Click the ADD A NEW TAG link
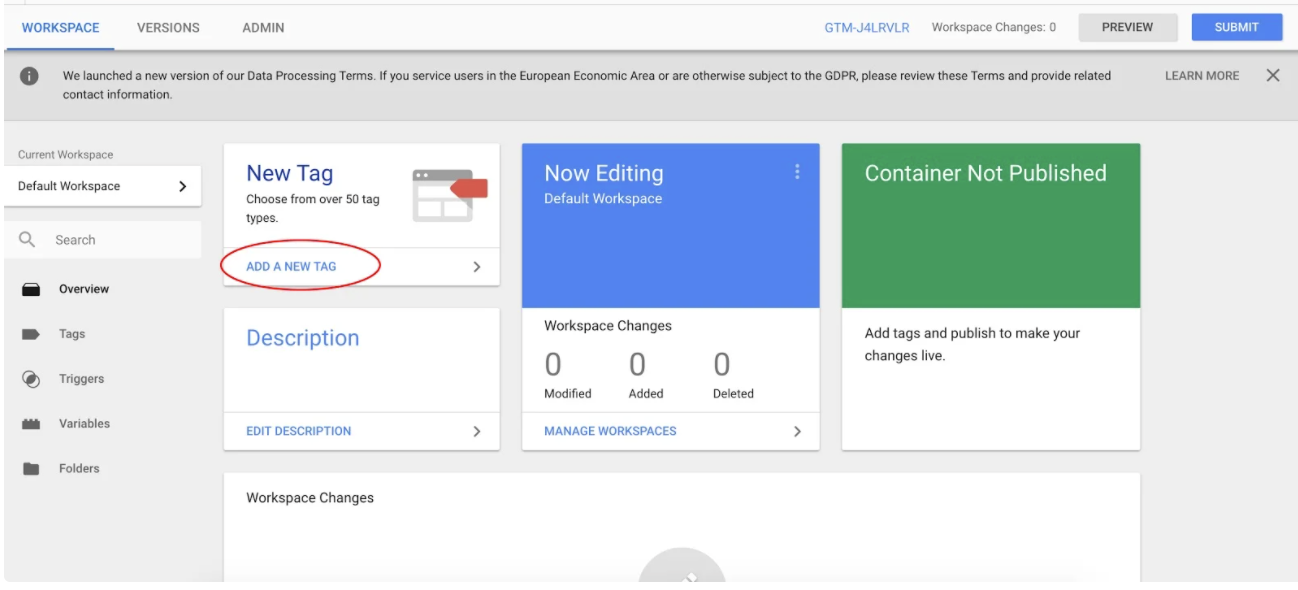 coord(291,267)
